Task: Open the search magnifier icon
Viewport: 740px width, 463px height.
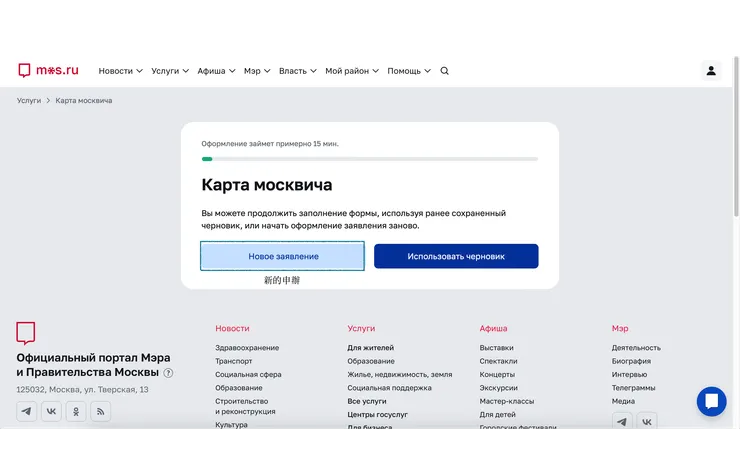Action: [x=445, y=71]
